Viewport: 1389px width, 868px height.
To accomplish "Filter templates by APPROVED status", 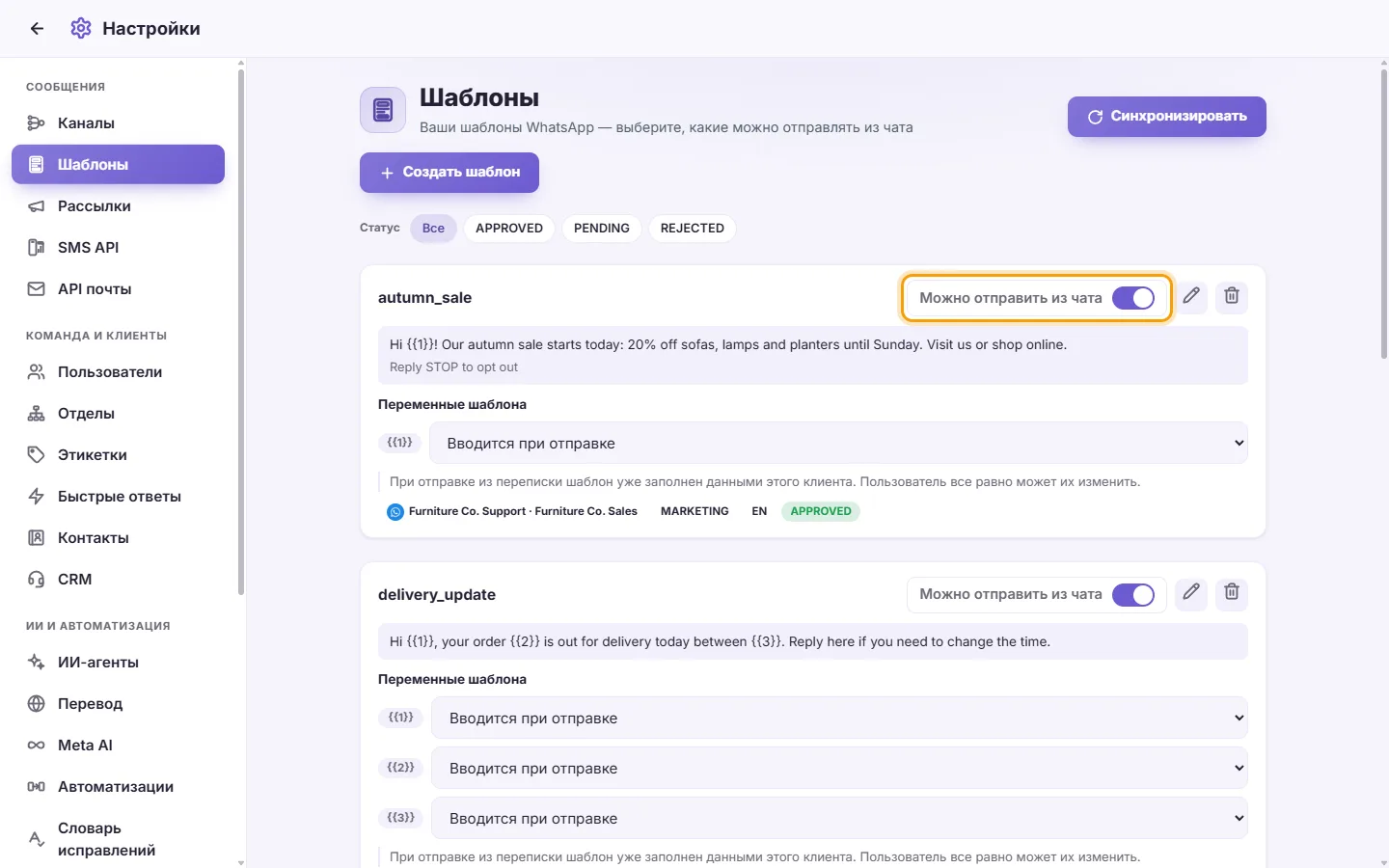I will coord(509,229).
